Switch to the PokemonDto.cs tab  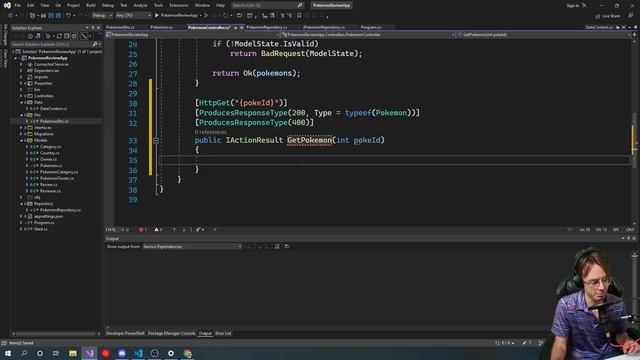coord(120,27)
